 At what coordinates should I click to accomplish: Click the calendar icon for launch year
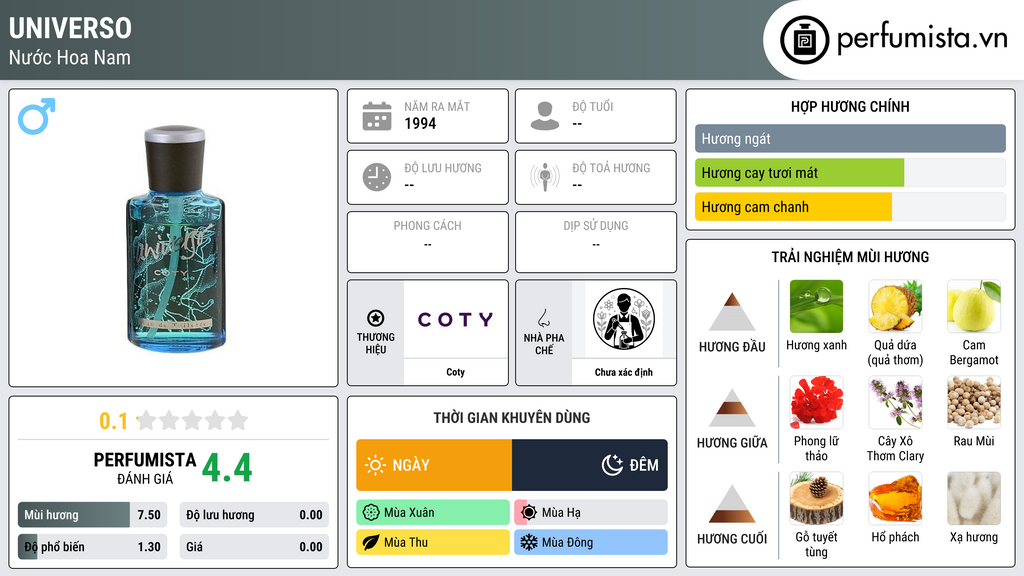coord(377,116)
